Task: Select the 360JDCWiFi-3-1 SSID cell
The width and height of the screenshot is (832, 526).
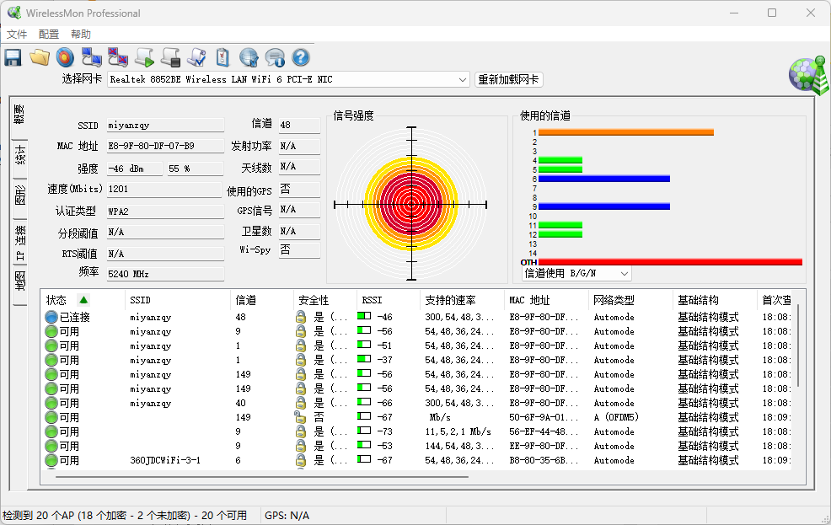Action: point(166,460)
